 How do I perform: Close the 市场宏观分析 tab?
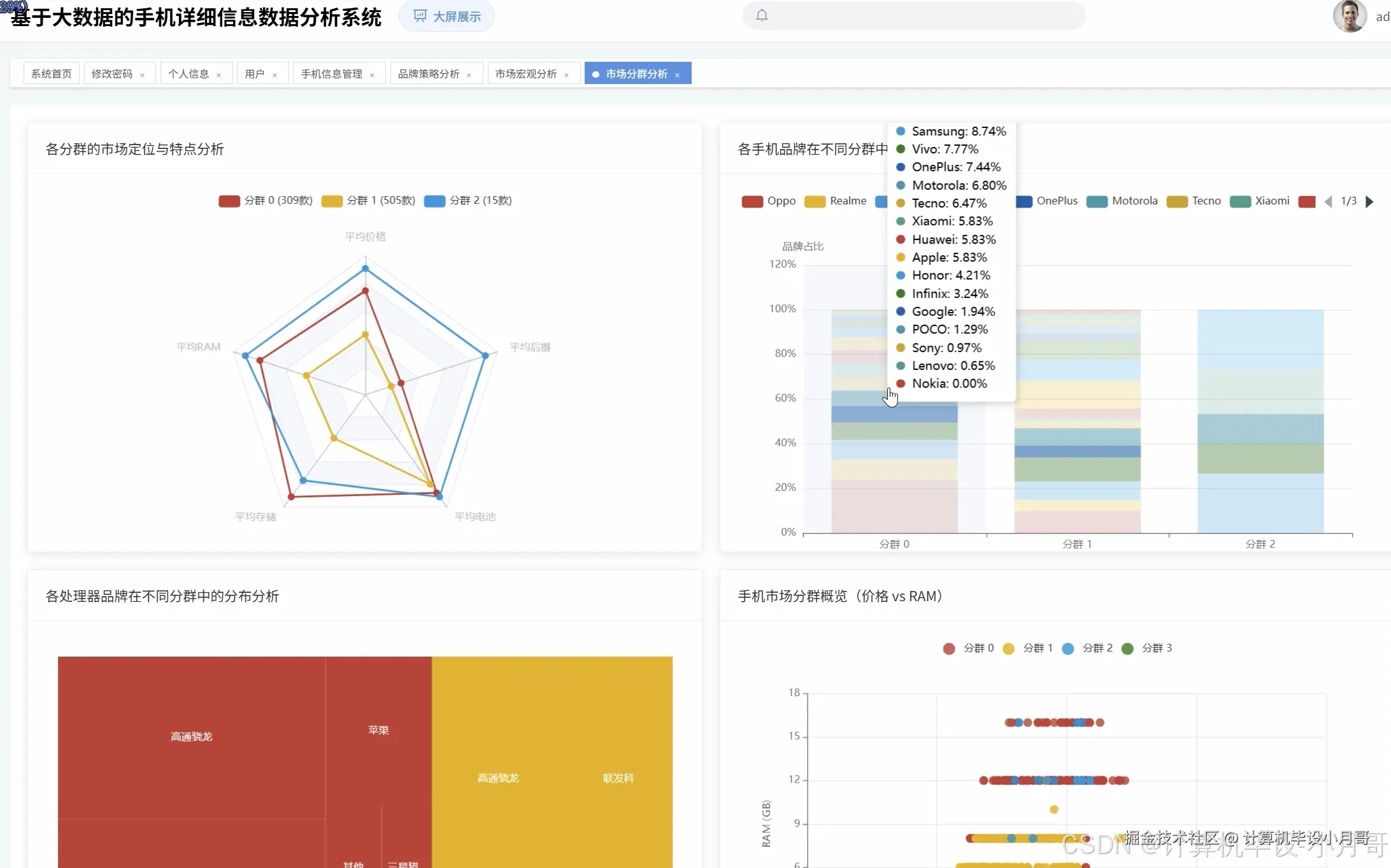click(566, 75)
